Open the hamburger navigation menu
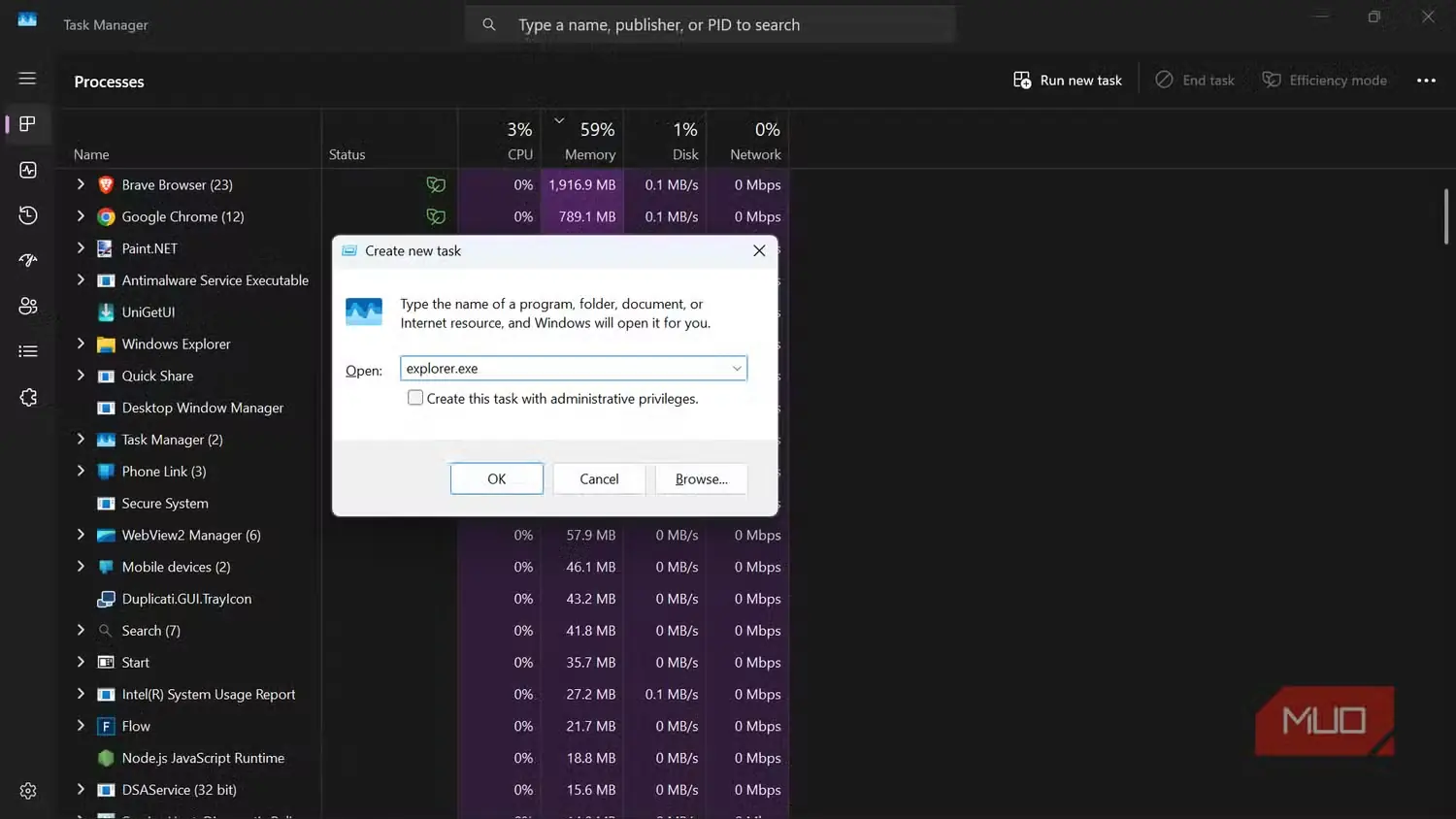Viewport: 1456px width, 819px height. (27, 79)
